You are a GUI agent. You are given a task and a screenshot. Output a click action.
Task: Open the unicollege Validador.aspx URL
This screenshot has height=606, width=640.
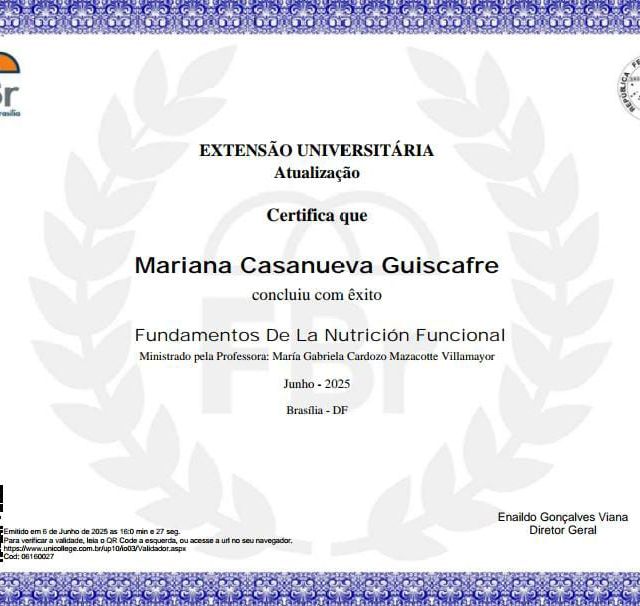pyautogui.click(x=95, y=548)
